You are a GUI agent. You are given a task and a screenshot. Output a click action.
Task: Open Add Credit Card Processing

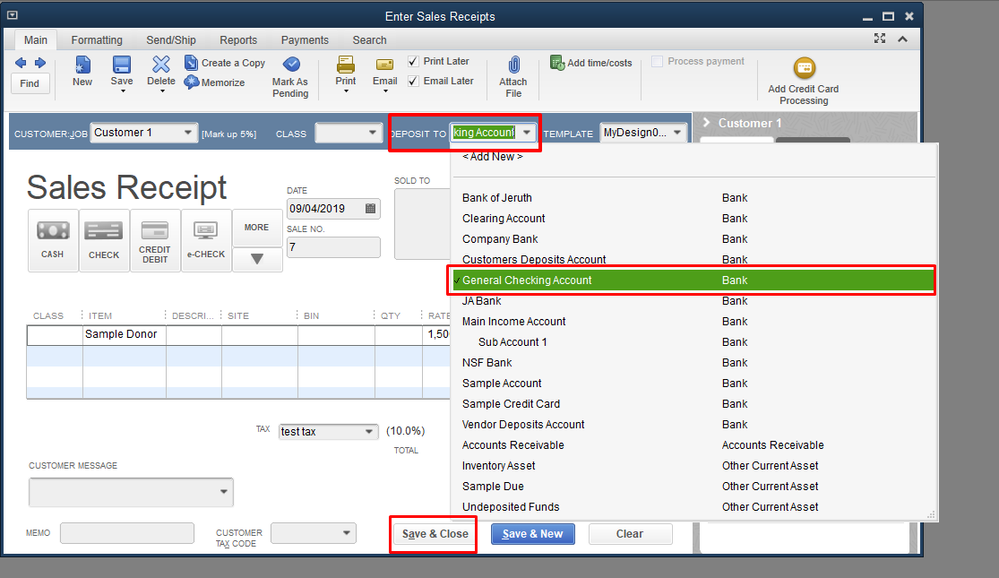[x=803, y=81]
